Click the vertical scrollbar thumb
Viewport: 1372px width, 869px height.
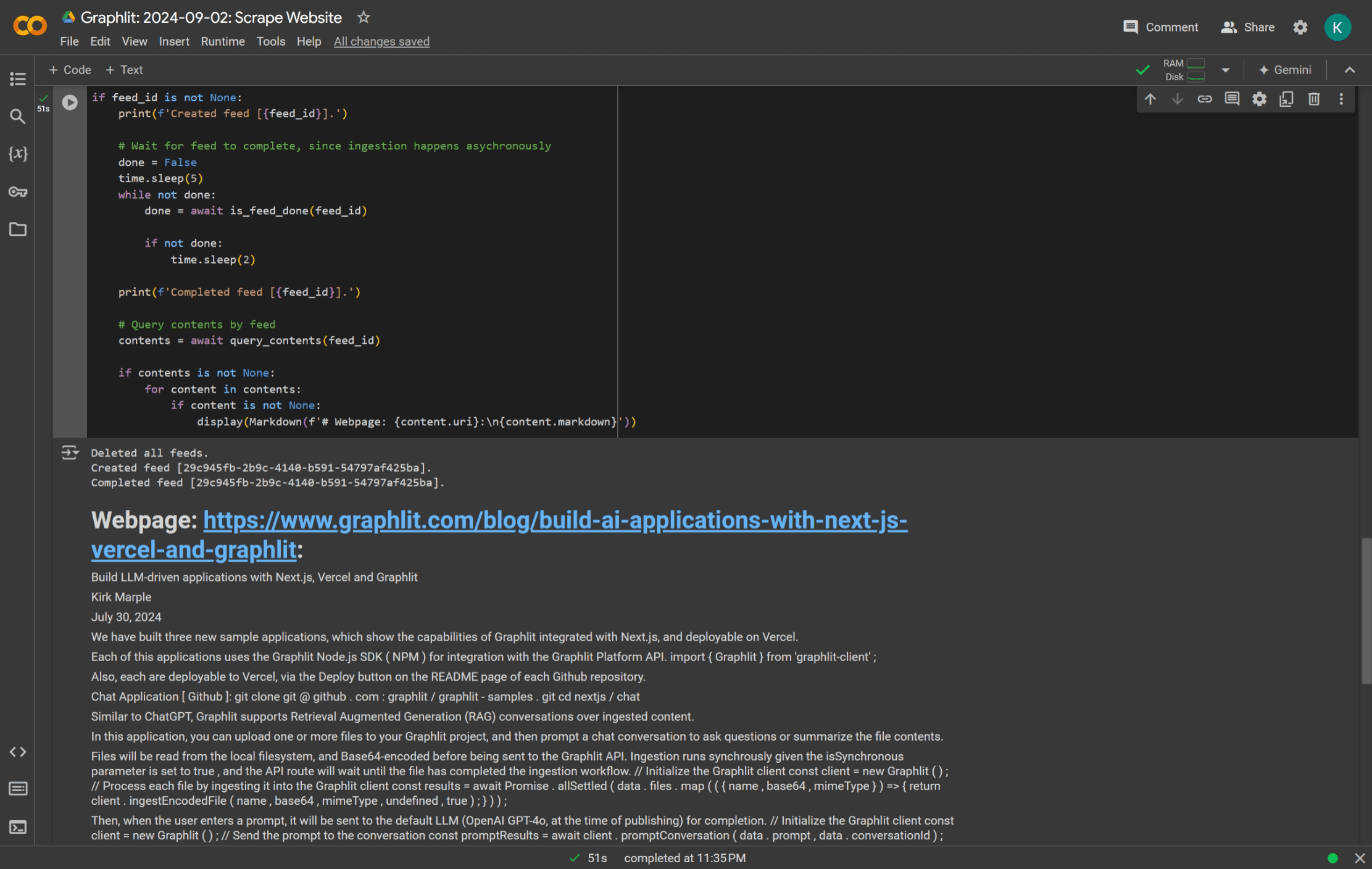1366,611
